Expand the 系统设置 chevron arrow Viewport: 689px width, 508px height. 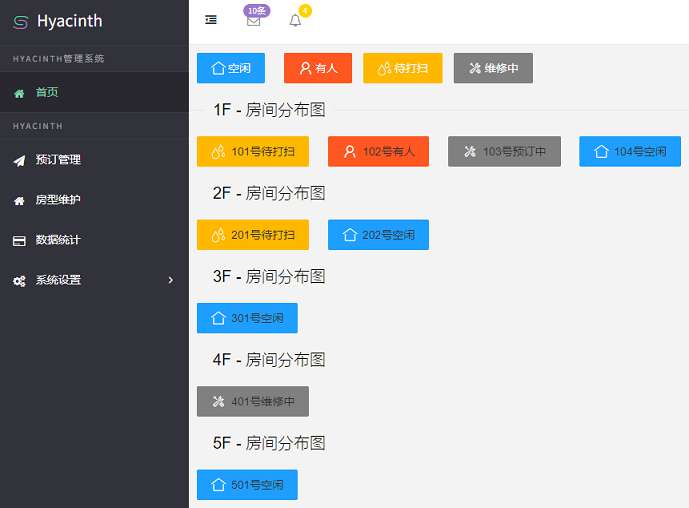click(171, 280)
